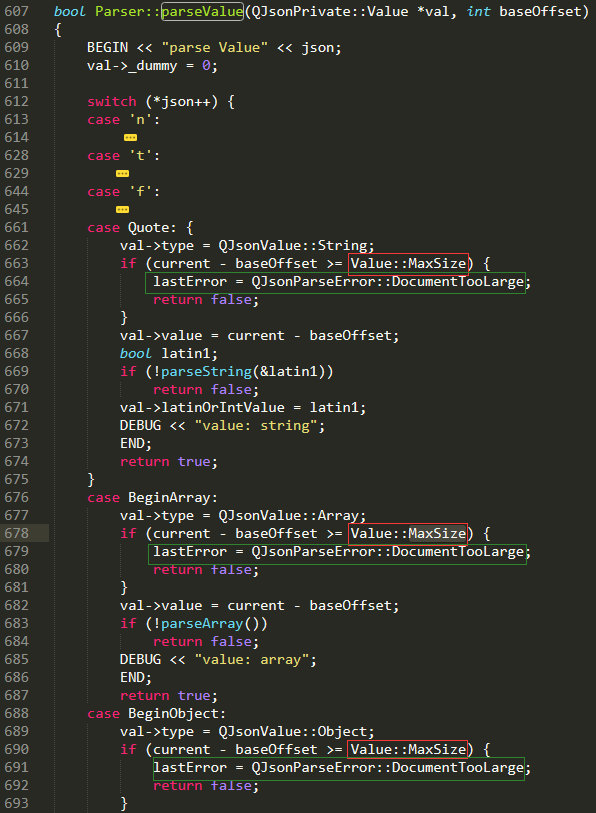Click latinOrIntValue on line 671

pos(223,408)
